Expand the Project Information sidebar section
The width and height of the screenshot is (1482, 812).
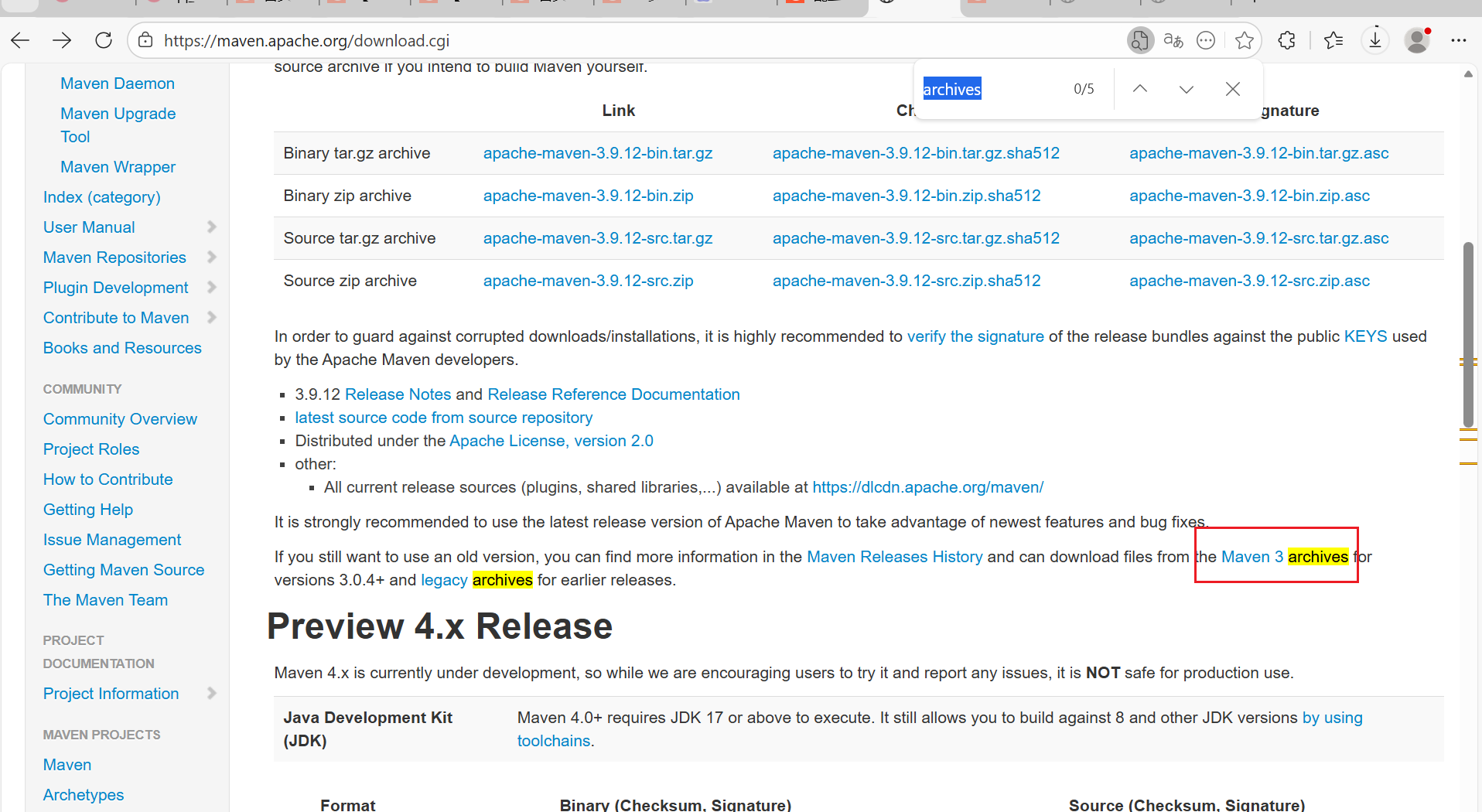212,693
